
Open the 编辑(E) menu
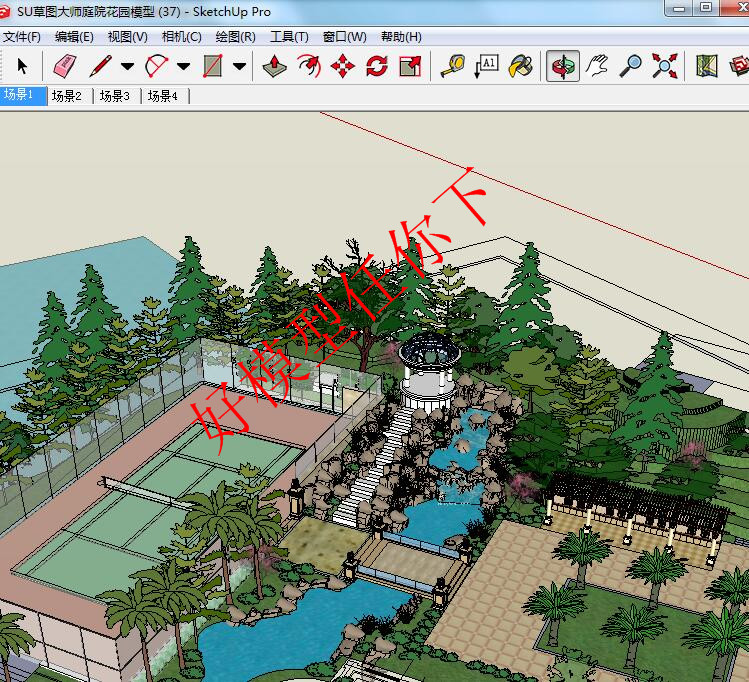click(x=74, y=37)
